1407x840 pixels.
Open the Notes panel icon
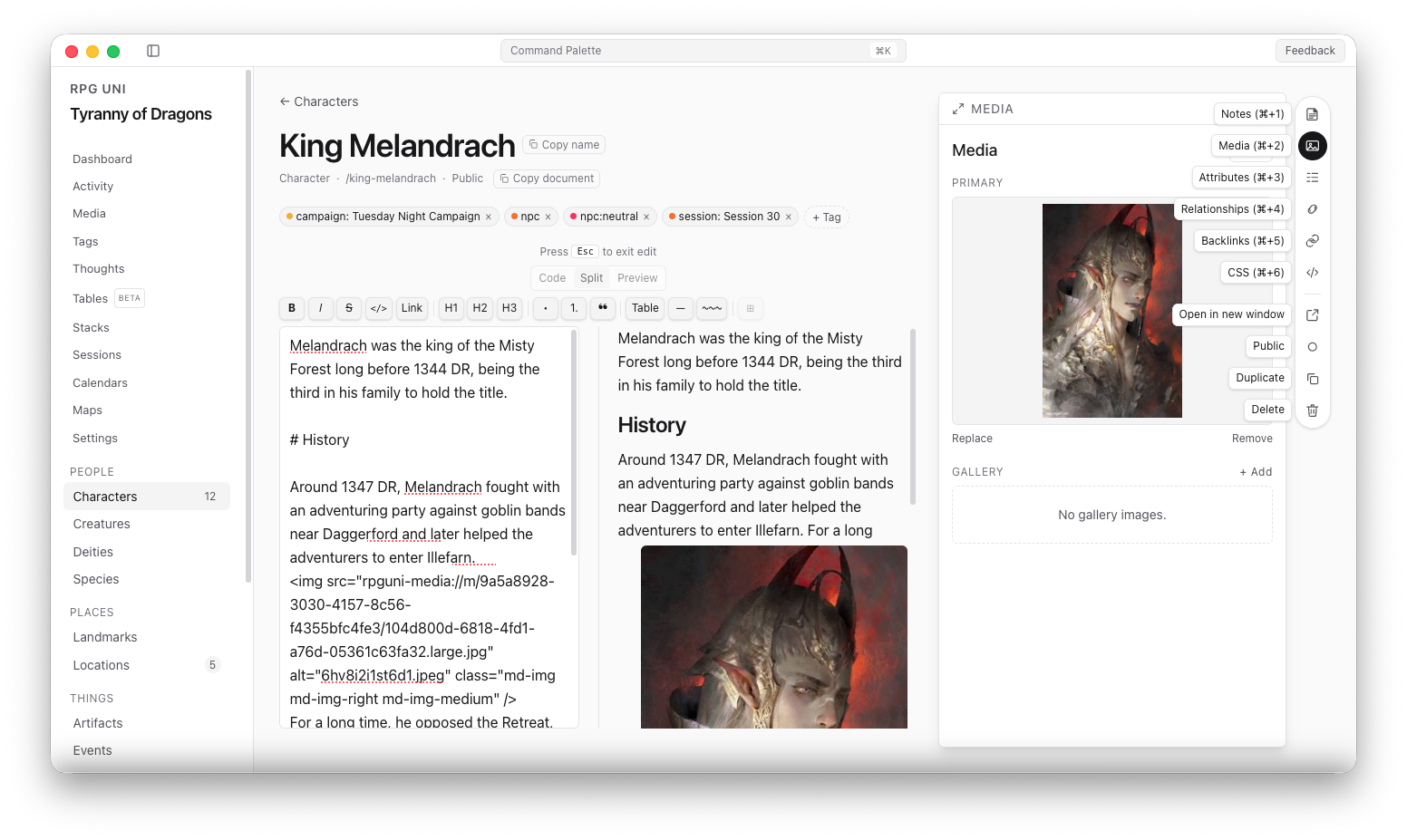[1312, 114]
